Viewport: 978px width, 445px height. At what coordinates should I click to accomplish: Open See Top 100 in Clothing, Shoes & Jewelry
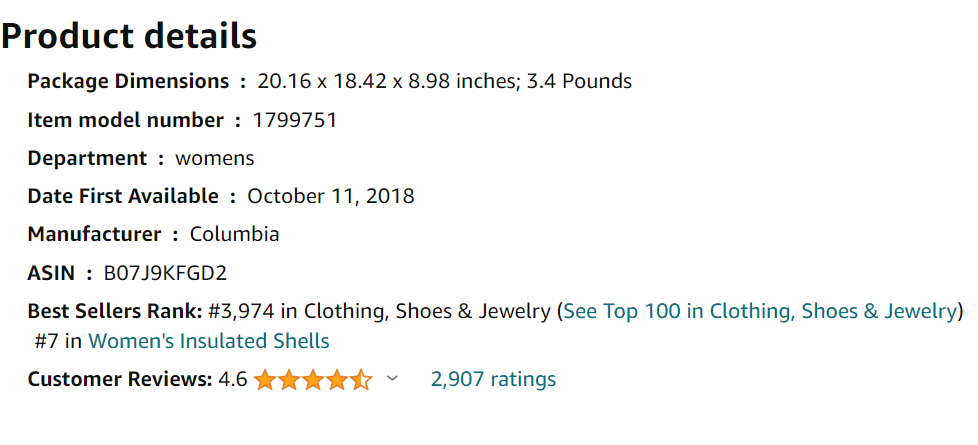(760, 311)
